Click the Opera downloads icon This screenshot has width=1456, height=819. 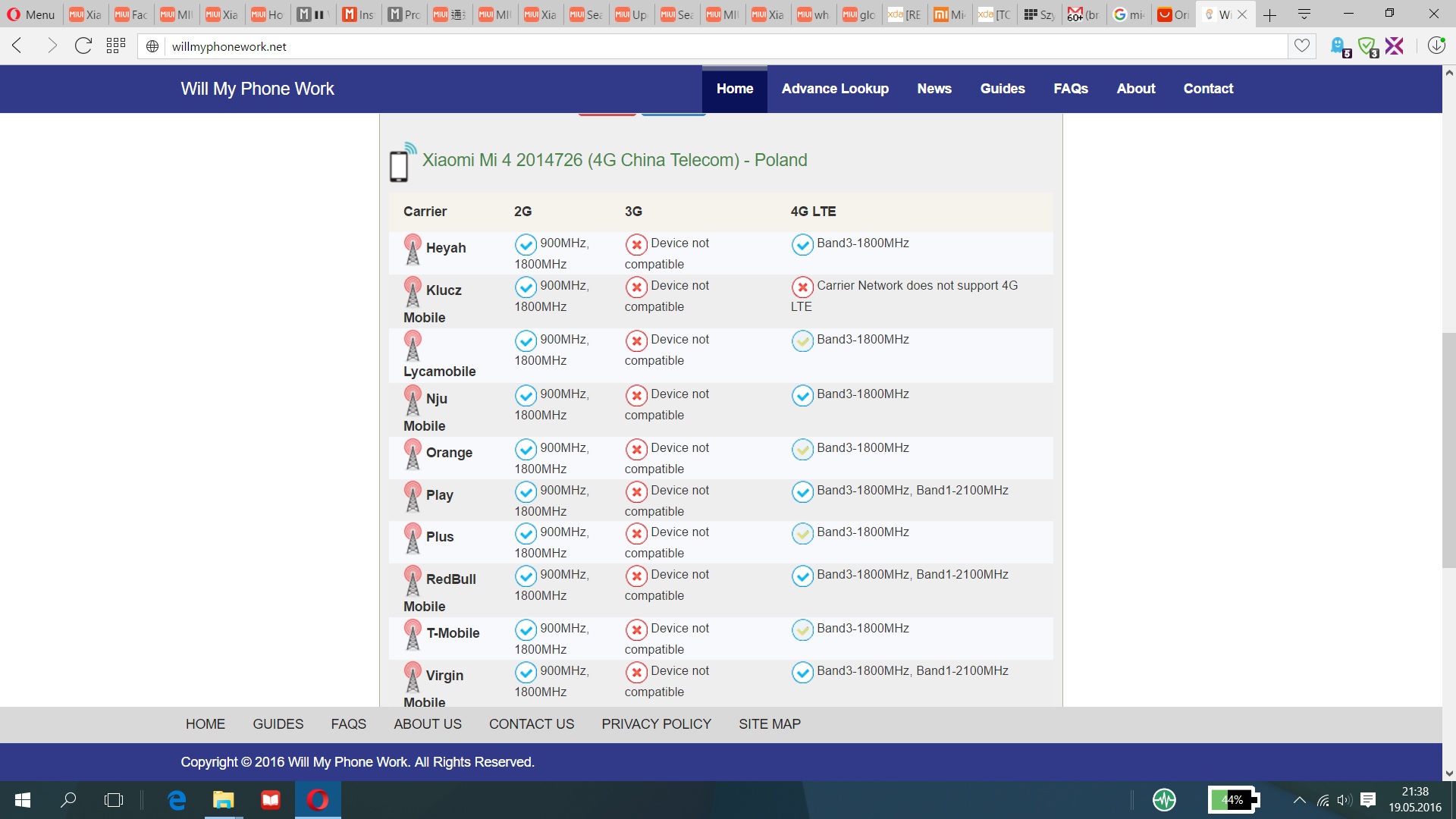(1436, 46)
